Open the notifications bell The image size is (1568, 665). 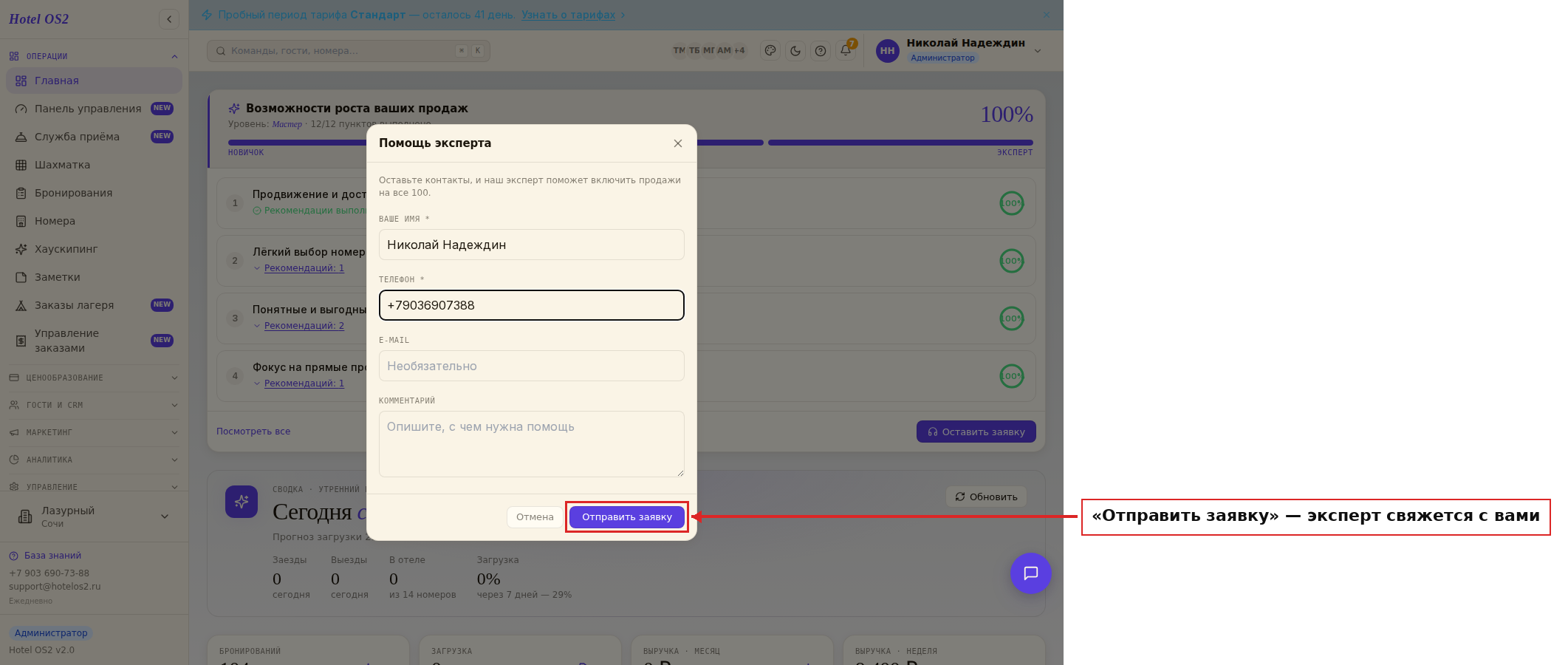[x=846, y=51]
